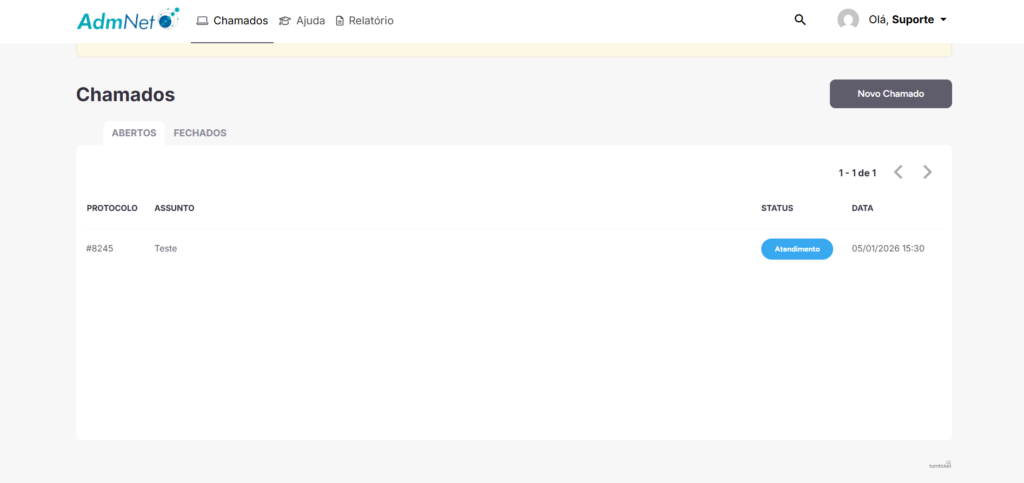Select the ABERTOS tab
1024x483 pixels.
pyautogui.click(x=134, y=133)
